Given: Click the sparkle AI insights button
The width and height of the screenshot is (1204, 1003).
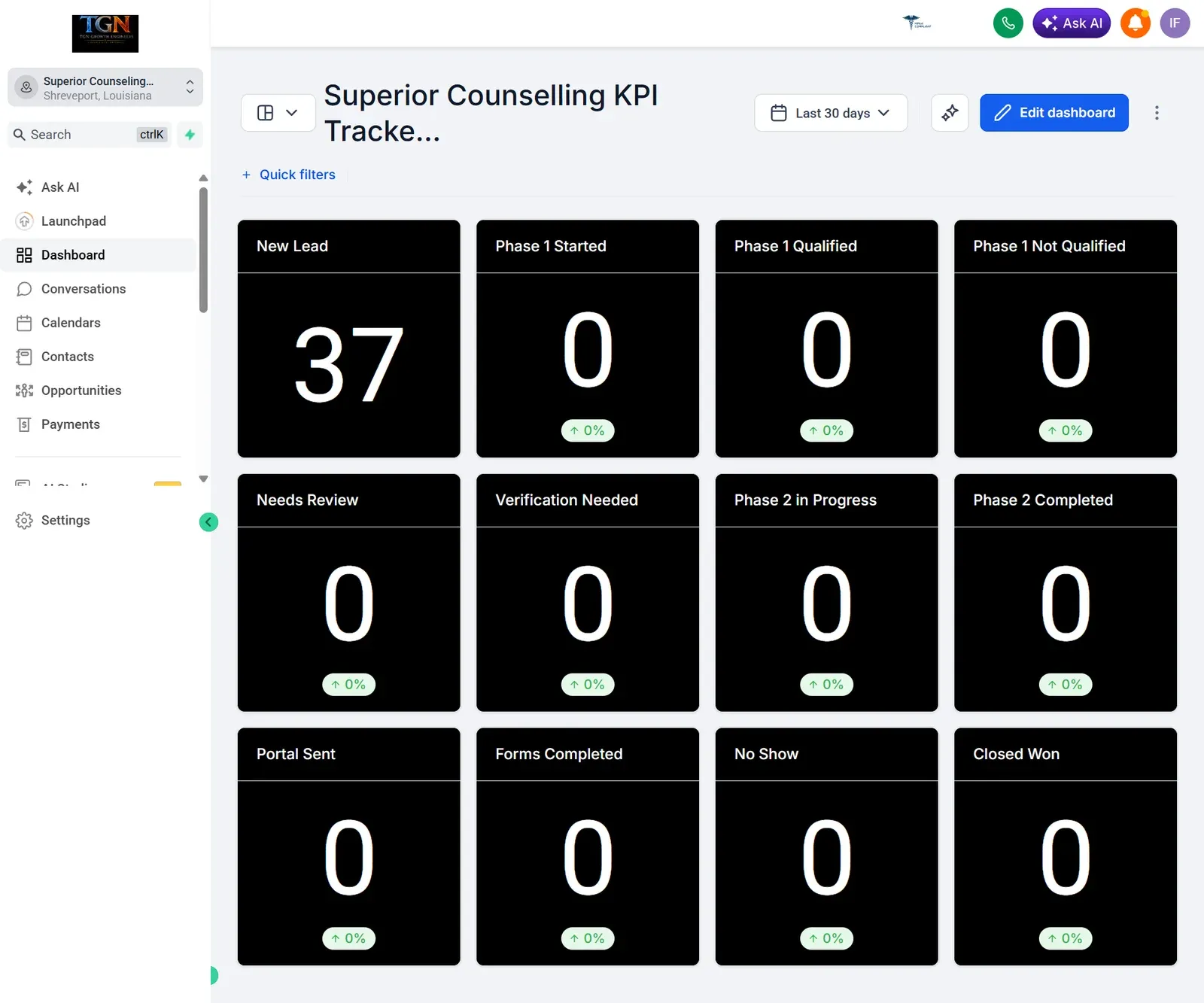Looking at the screenshot, I should click(x=950, y=113).
